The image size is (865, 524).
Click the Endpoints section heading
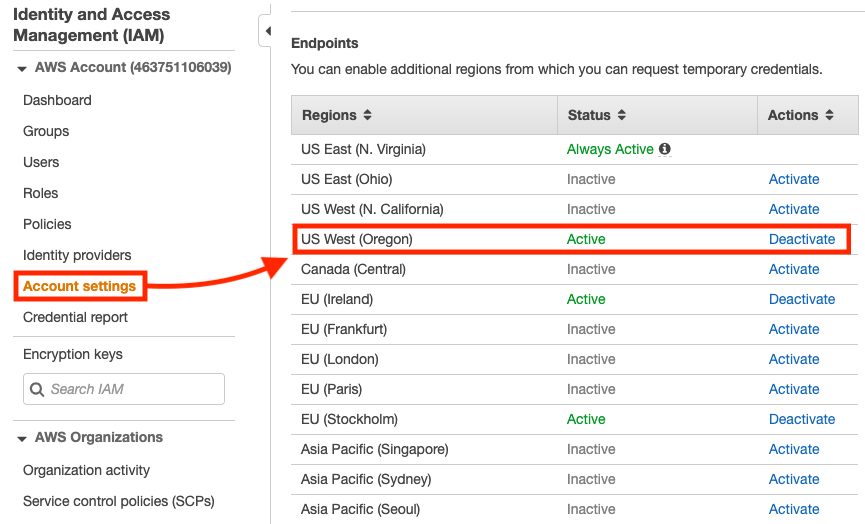click(x=324, y=43)
